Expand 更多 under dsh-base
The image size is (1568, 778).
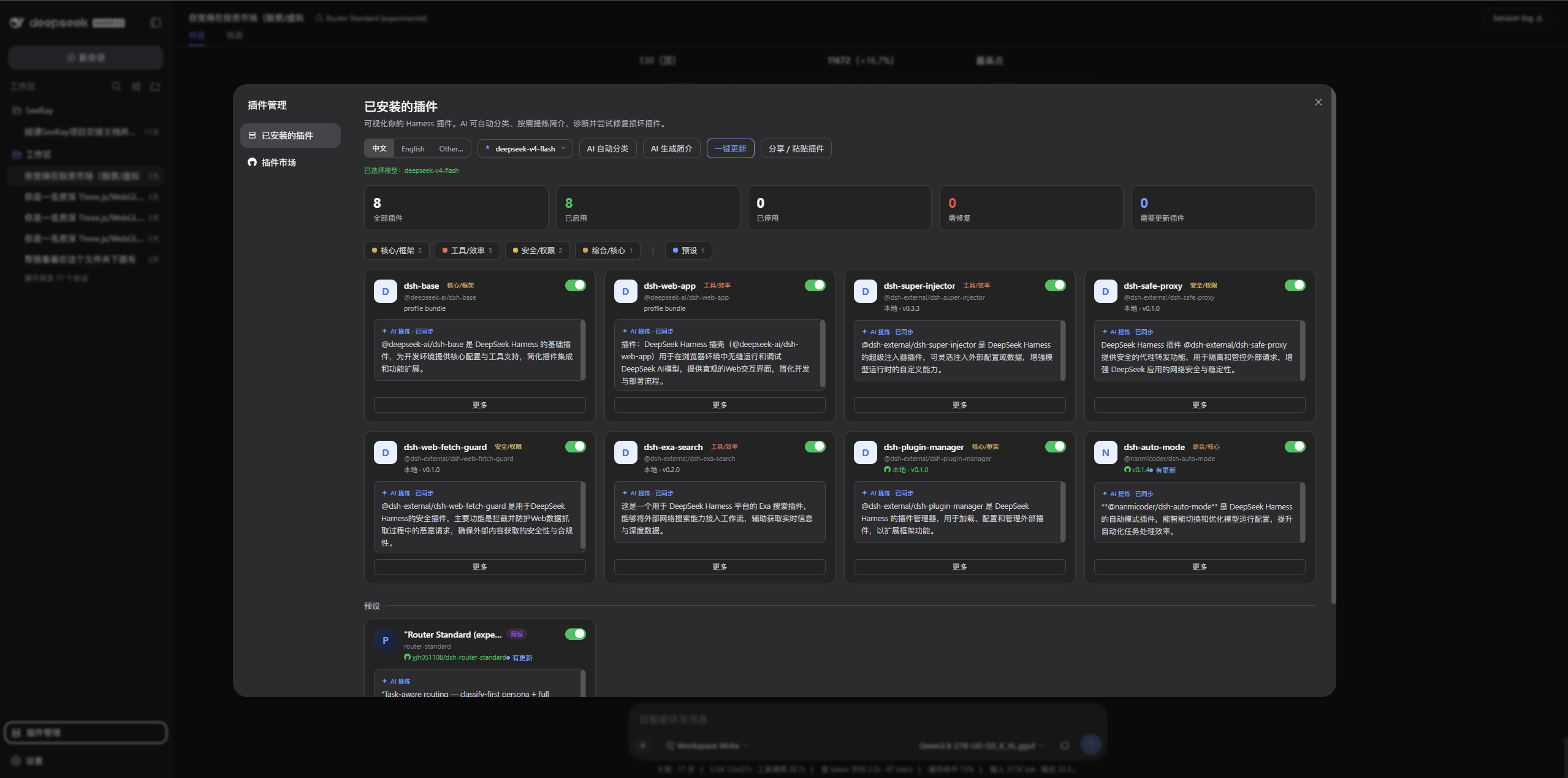click(x=479, y=405)
